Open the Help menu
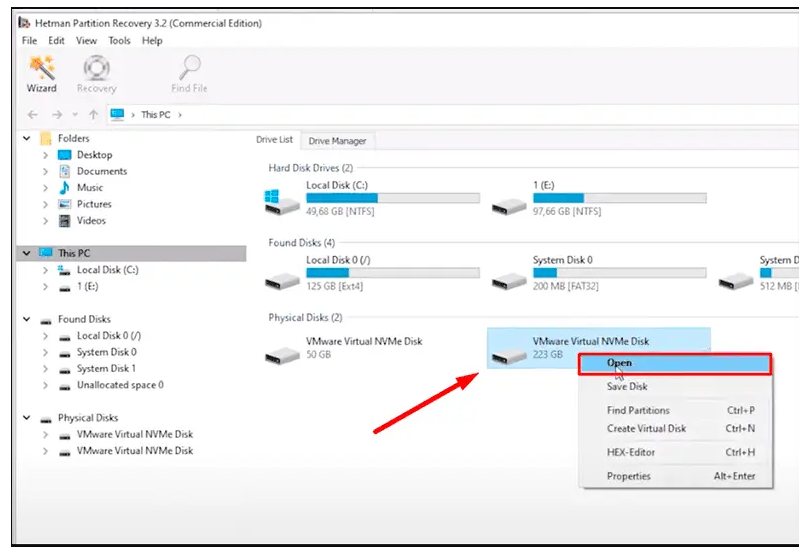 (152, 41)
